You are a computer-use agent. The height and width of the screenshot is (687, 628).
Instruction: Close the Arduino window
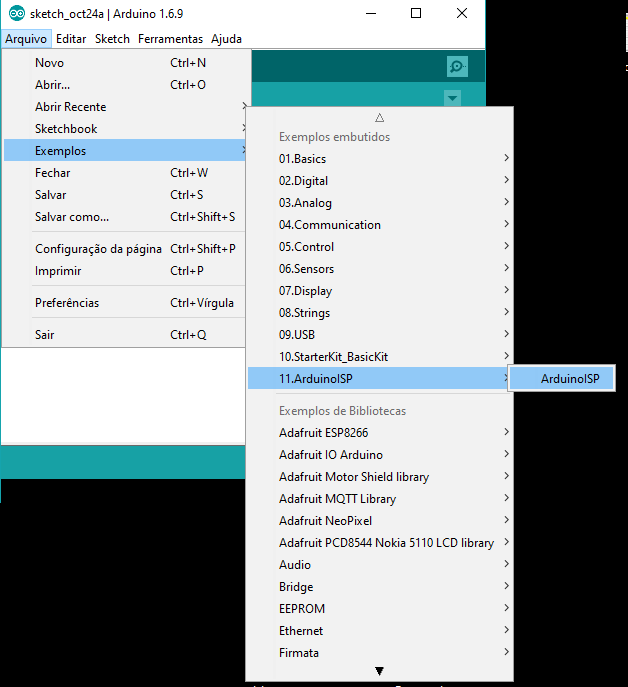click(461, 14)
